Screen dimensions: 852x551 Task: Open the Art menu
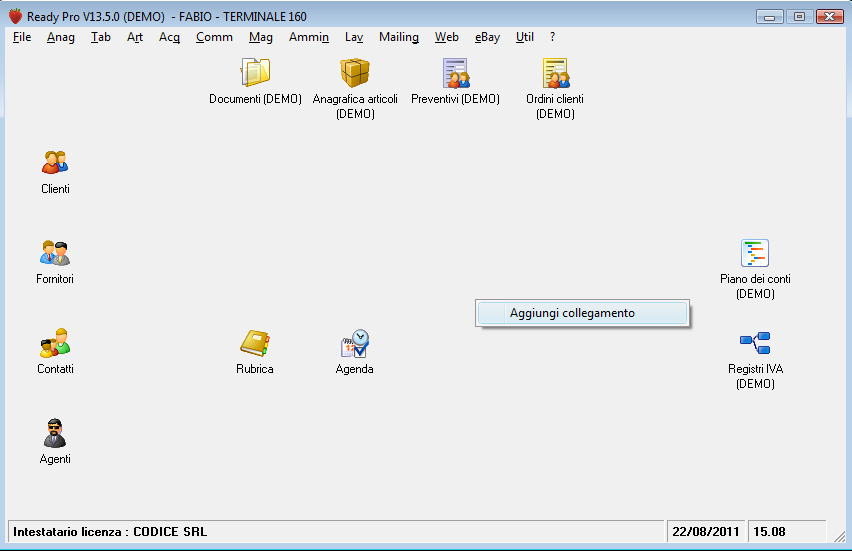[134, 37]
